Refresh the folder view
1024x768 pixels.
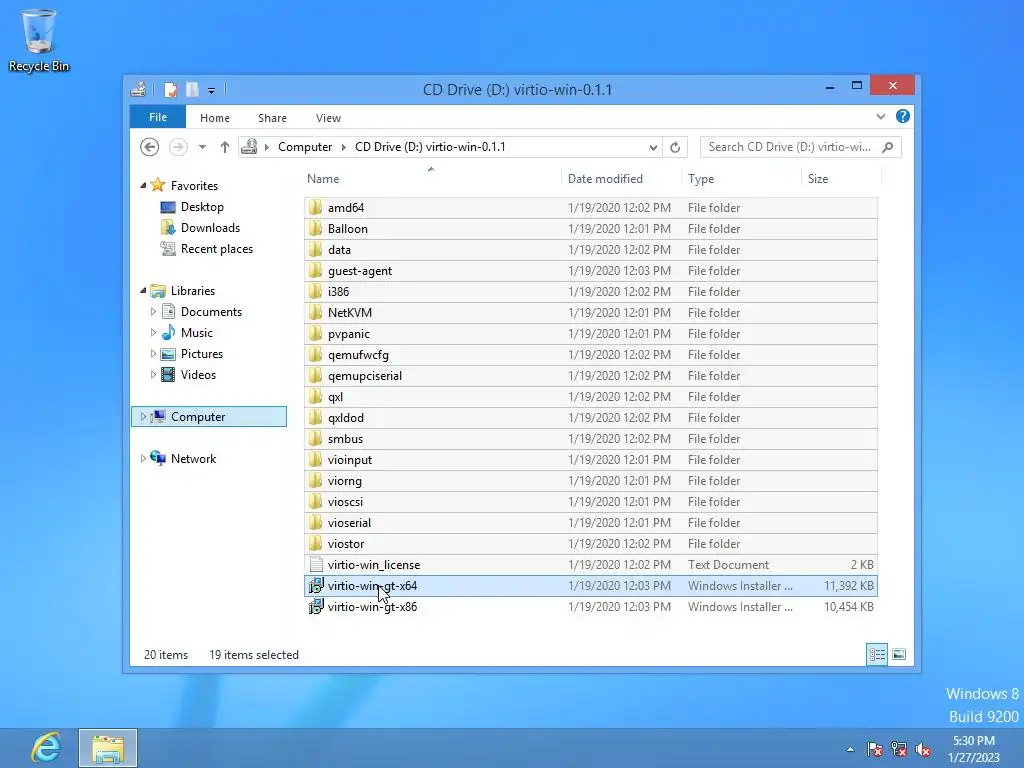click(x=675, y=148)
